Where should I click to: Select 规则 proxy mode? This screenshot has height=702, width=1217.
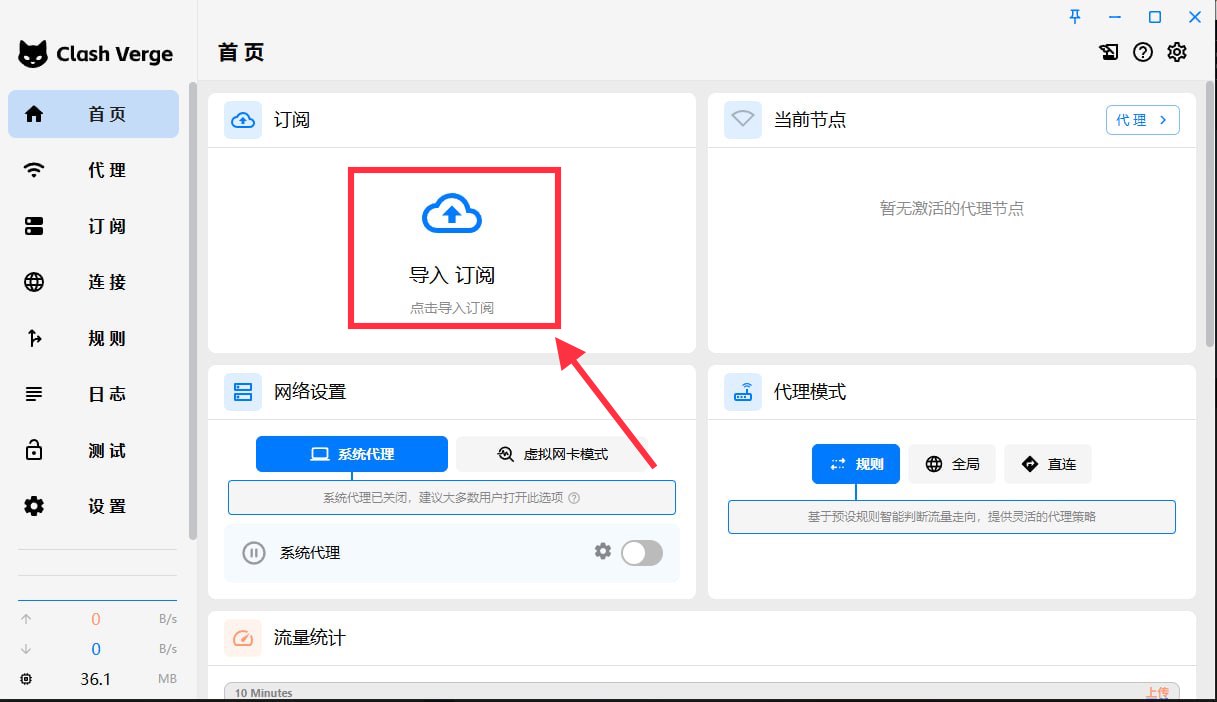(x=856, y=464)
